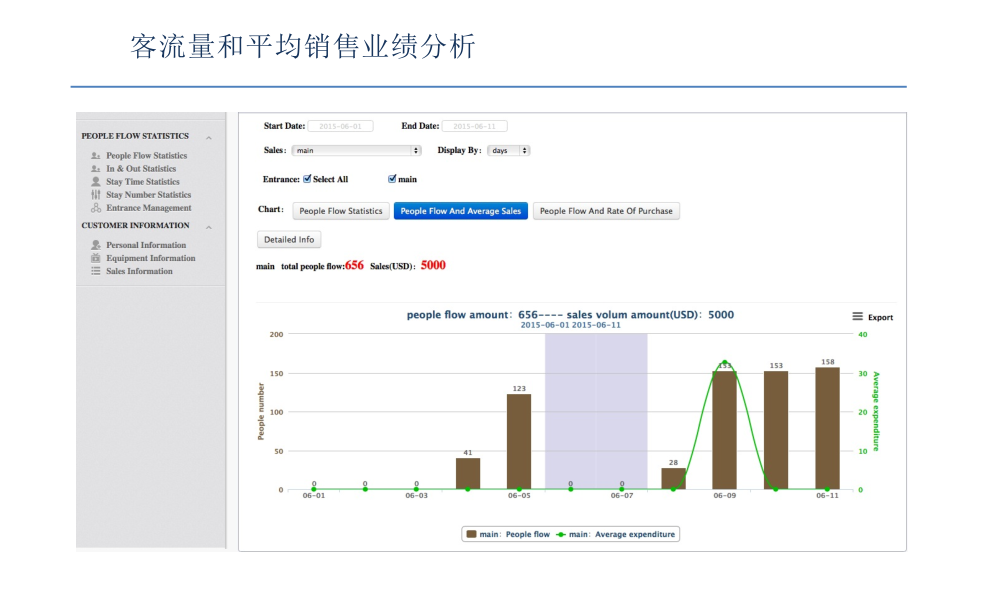
Task: Open In & Out Statistics page
Action: point(141,169)
